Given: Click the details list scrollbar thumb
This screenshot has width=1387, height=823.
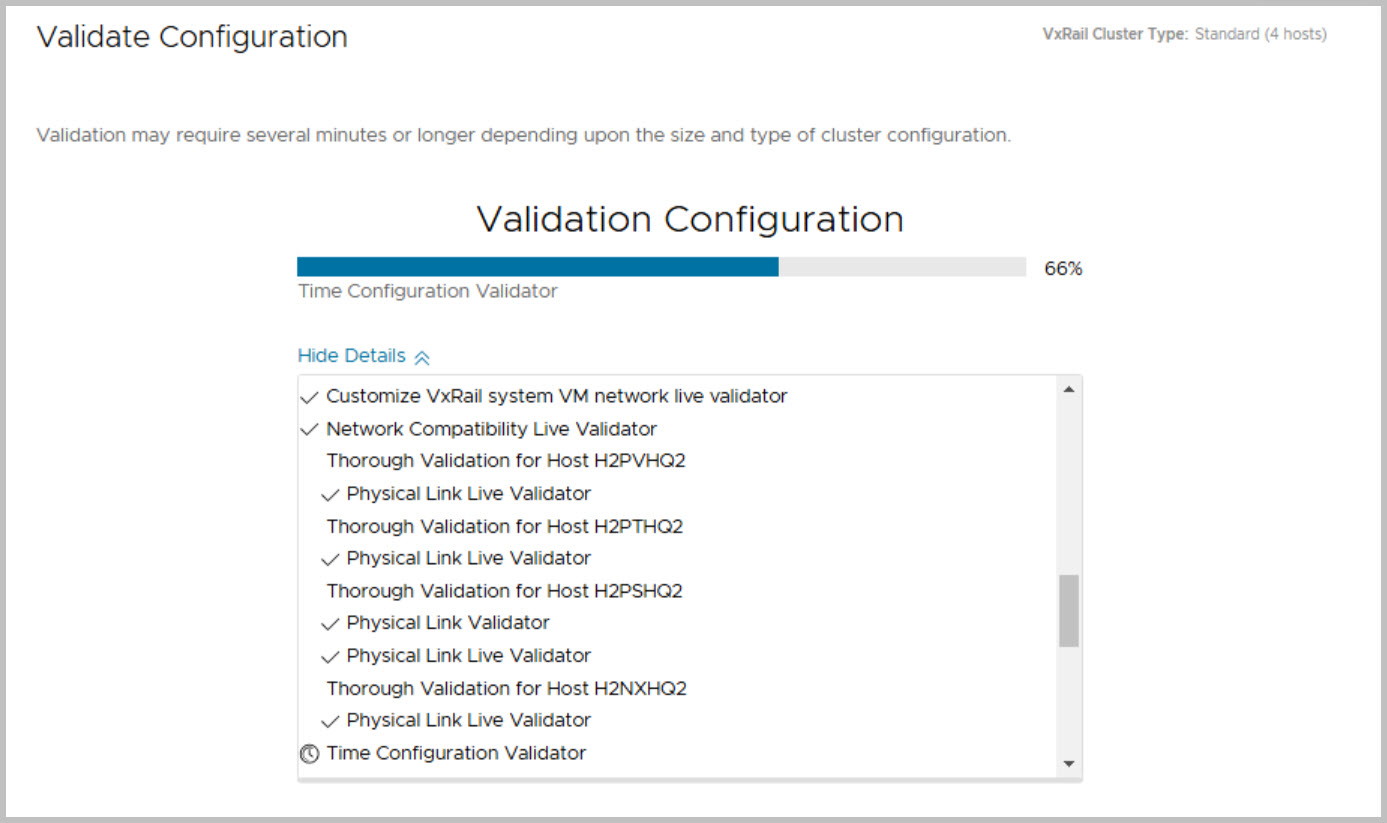Looking at the screenshot, I should coord(1069,610).
